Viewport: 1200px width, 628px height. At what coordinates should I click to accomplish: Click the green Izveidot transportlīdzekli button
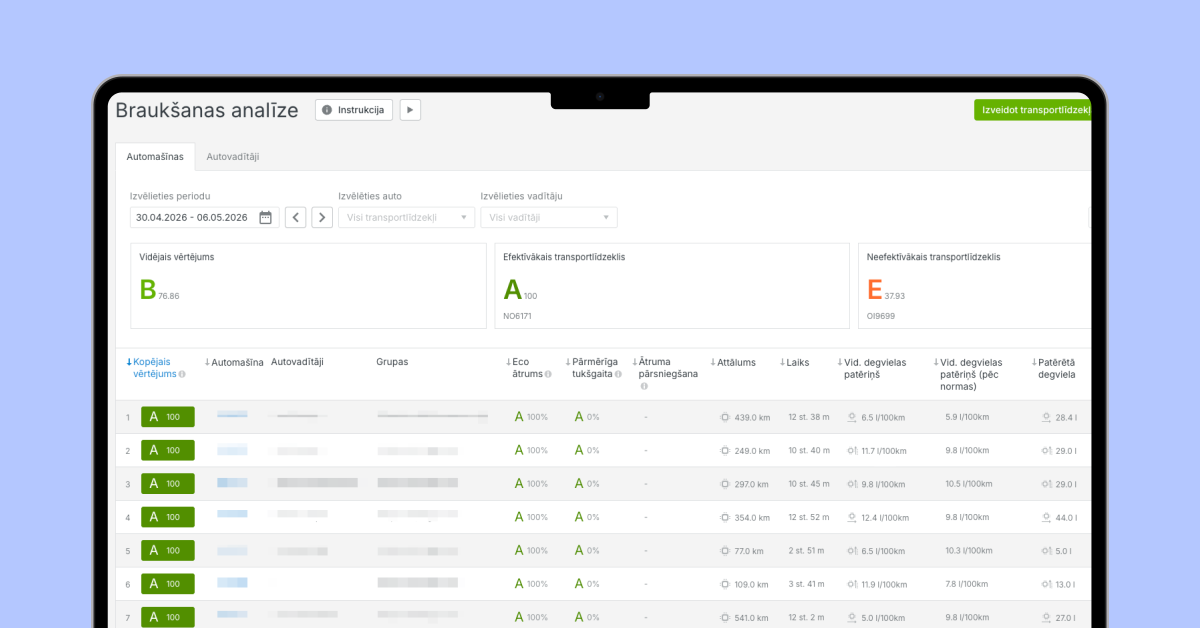pos(1033,110)
